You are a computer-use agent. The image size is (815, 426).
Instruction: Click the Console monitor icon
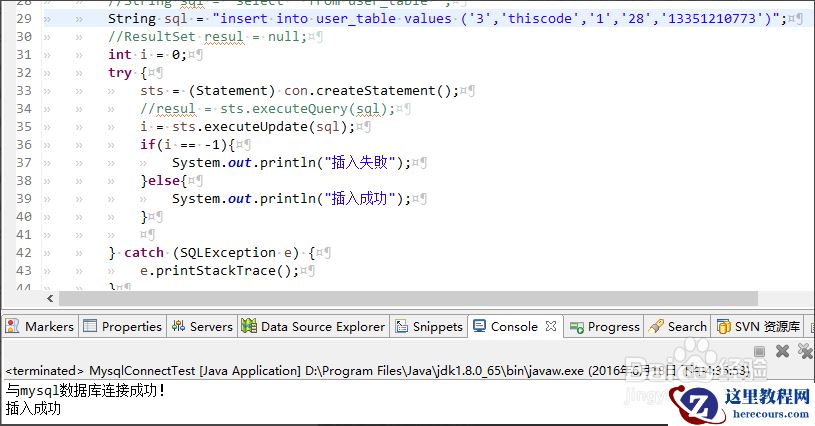pyautogui.click(x=479, y=326)
